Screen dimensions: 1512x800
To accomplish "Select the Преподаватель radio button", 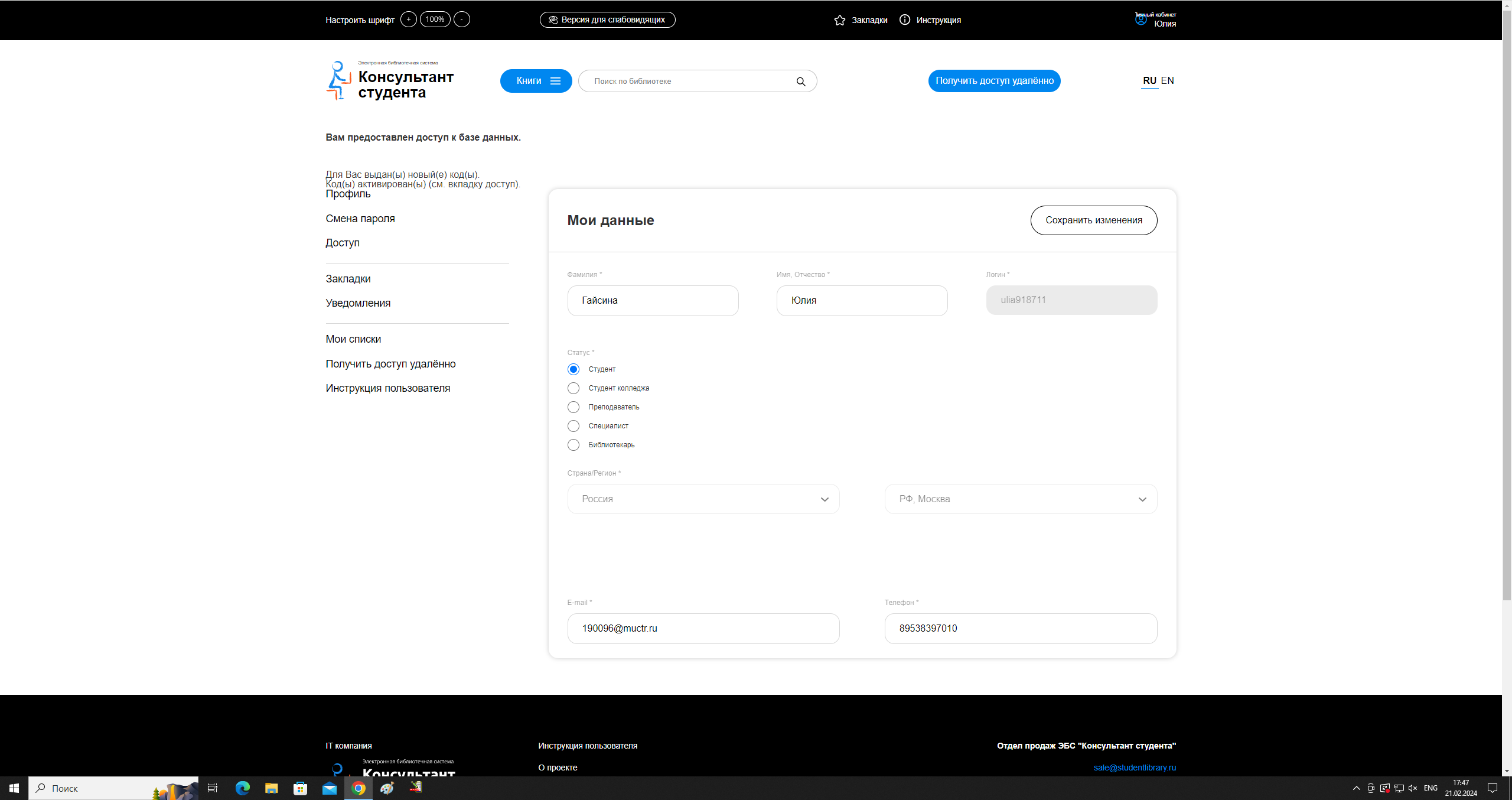I will coord(573,407).
